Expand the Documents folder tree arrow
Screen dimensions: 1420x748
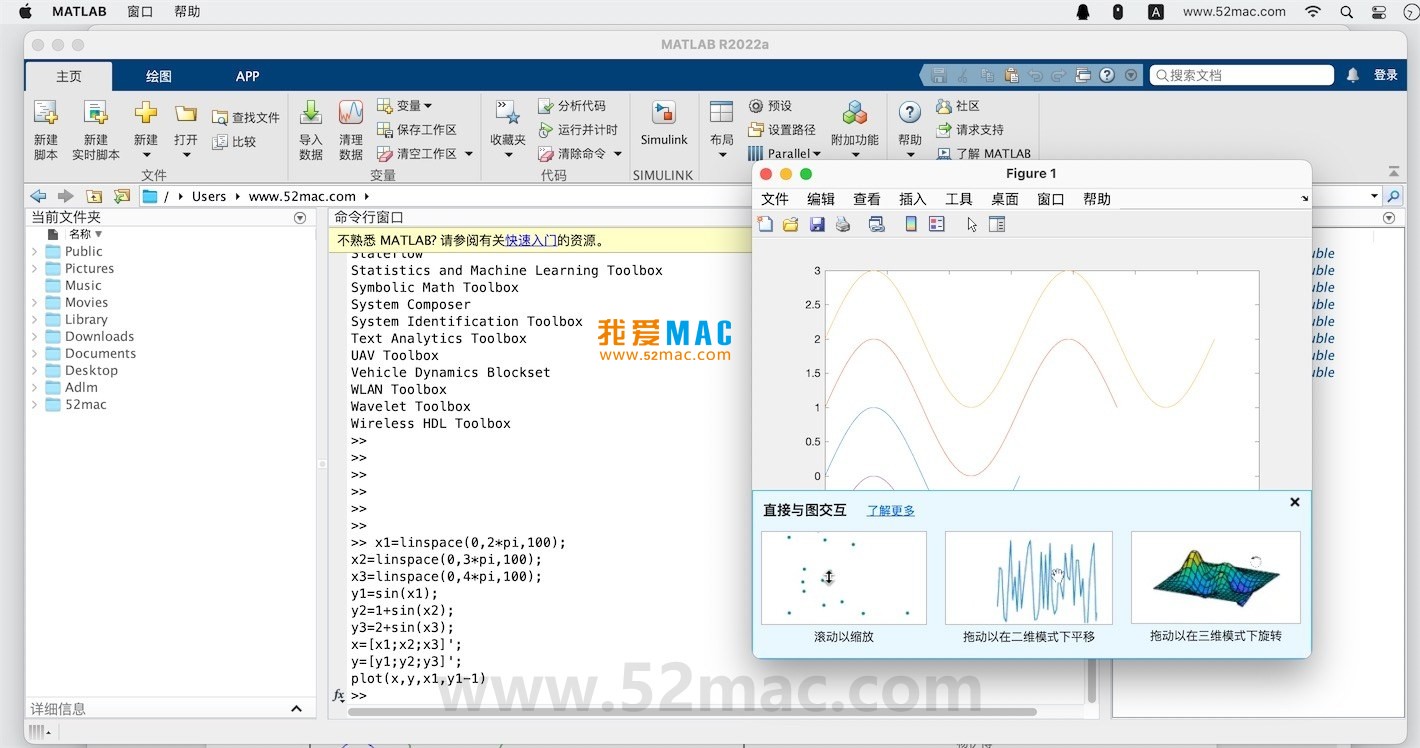35,354
